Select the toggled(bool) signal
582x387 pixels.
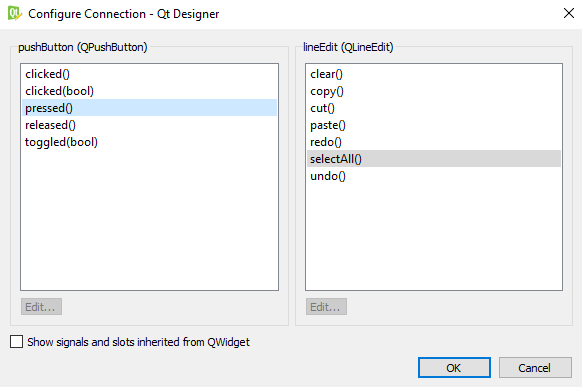point(149,142)
